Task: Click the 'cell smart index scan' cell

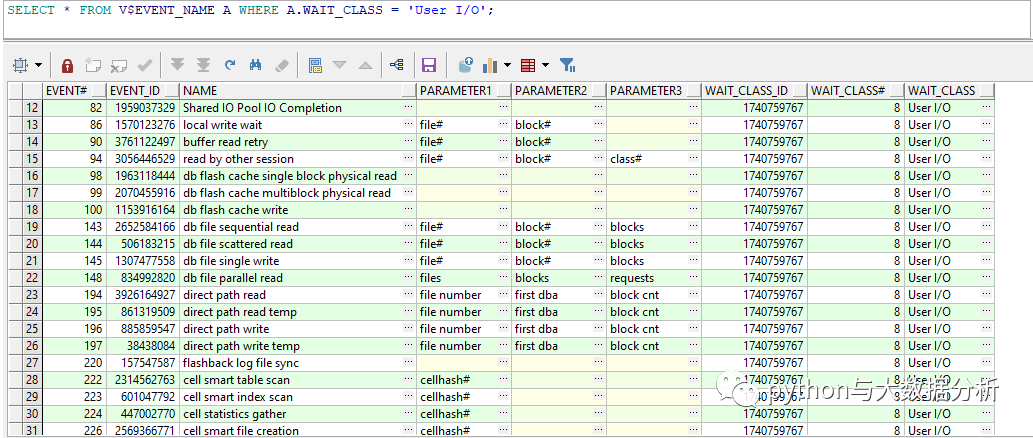Action: pos(298,397)
